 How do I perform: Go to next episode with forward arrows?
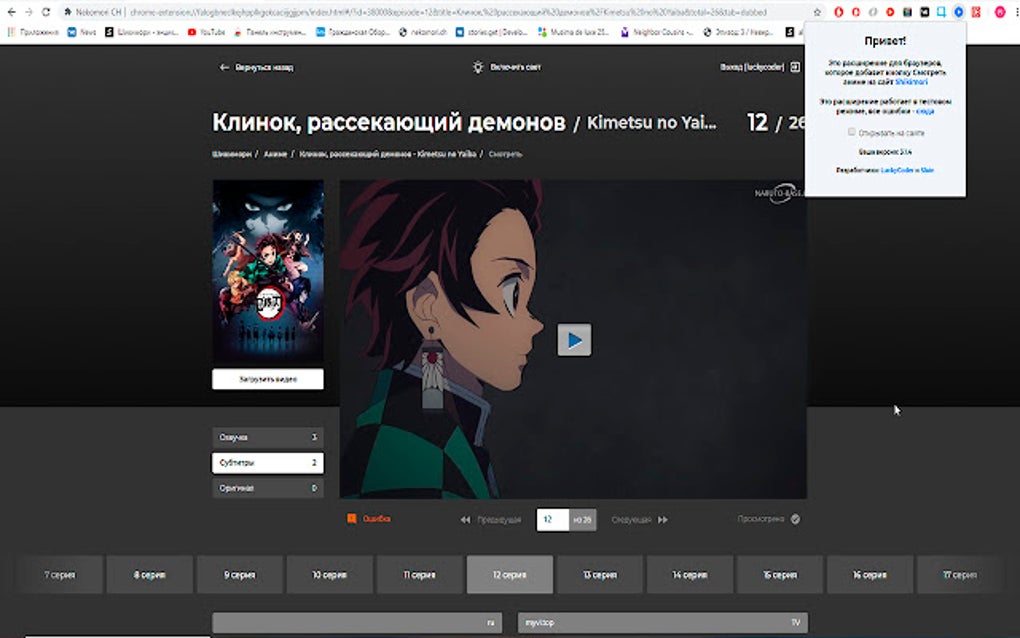coord(663,520)
